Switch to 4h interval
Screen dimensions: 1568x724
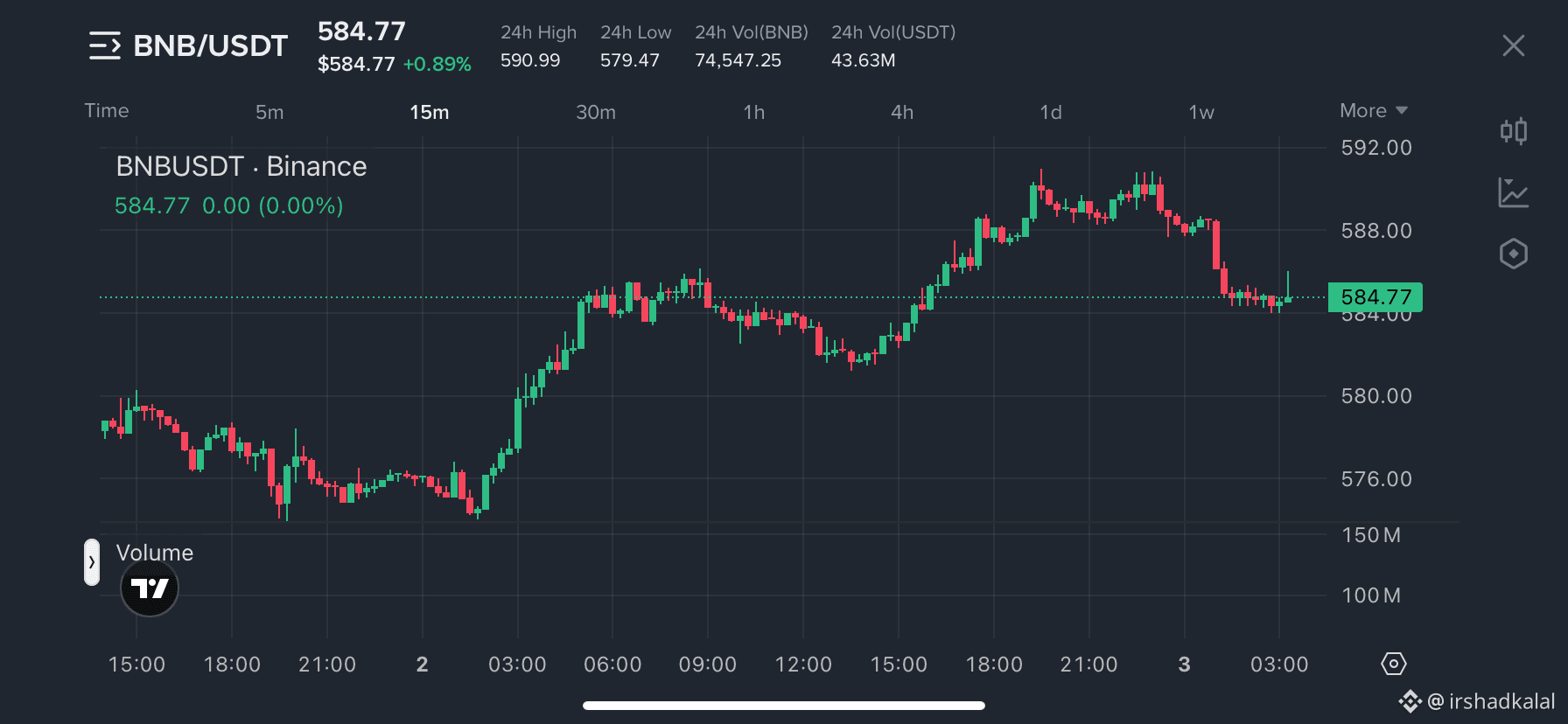coord(902,112)
